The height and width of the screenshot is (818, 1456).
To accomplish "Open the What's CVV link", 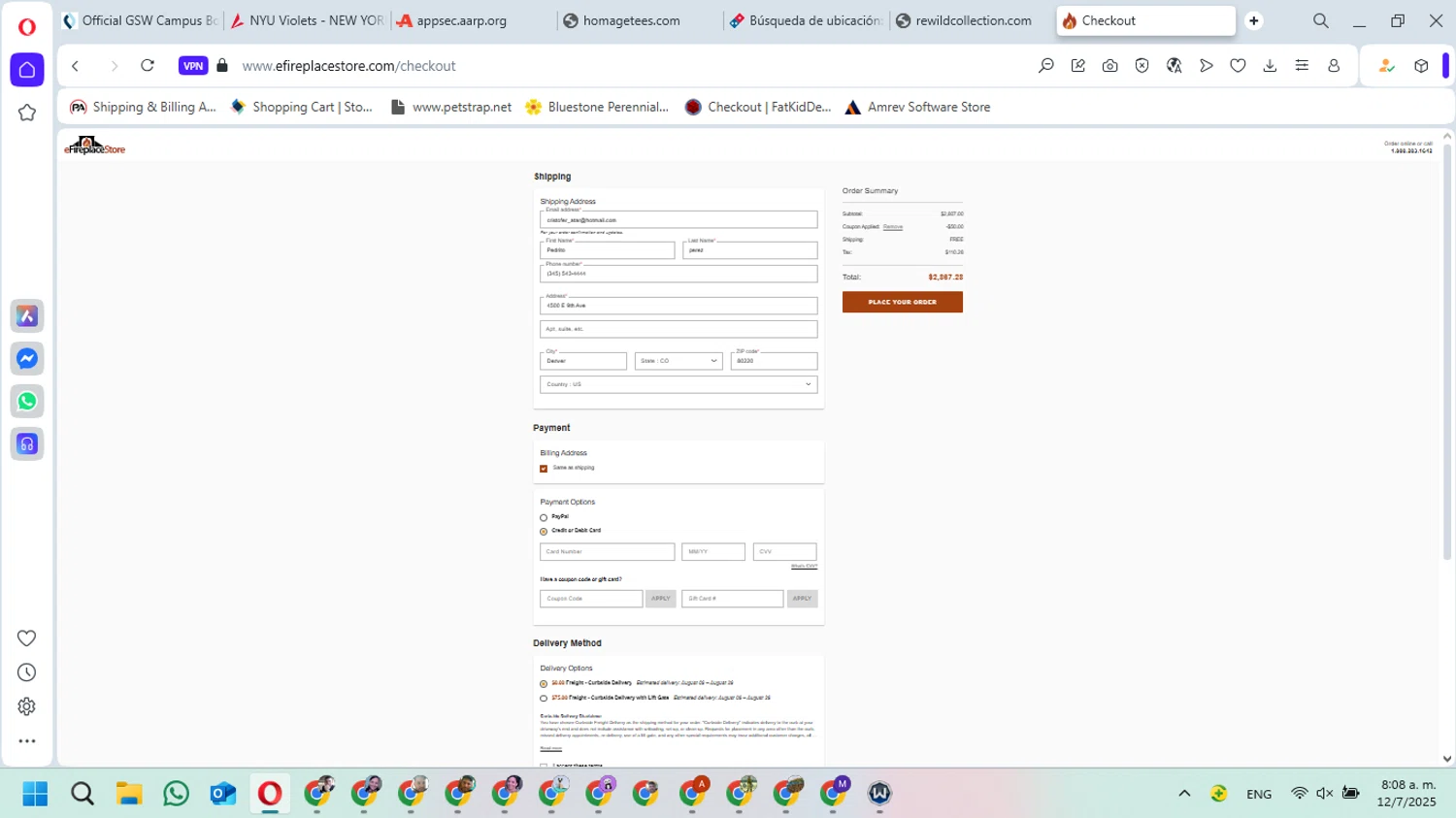I will (805, 567).
